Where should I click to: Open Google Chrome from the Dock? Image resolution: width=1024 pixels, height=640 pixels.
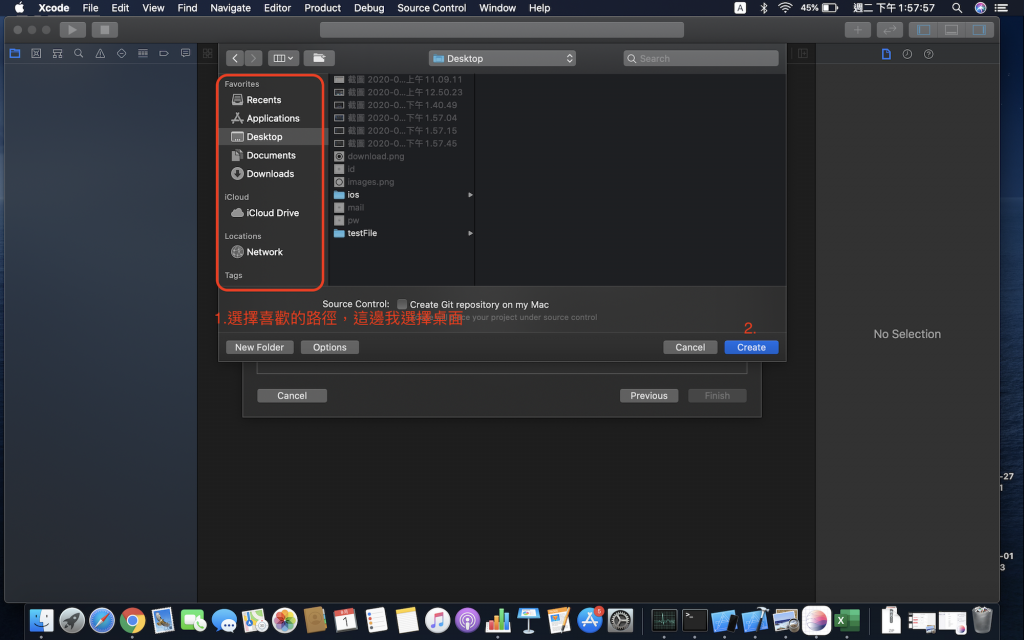[133, 620]
